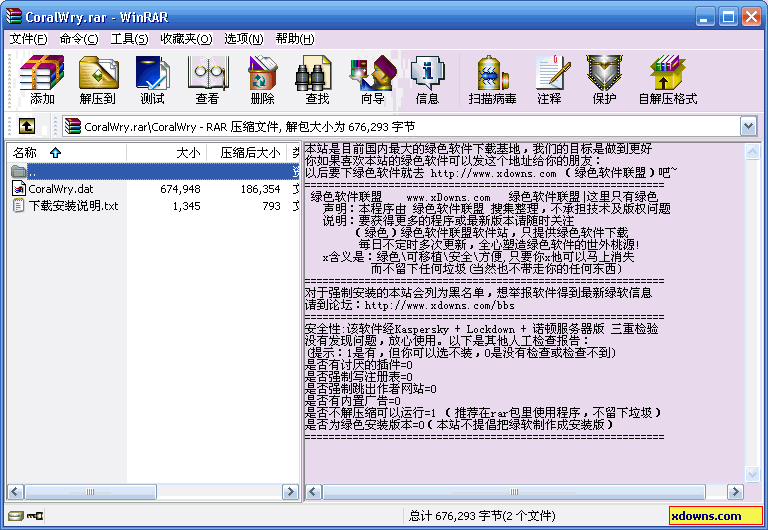Open the Options (选项) menu
768x530 pixels.
click(243, 39)
